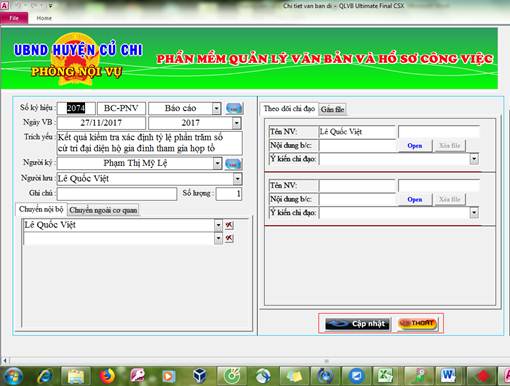Remove Lê Quốc Việt recipient with red icon
The height and width of the screenshot is (386, 510).
[229, 225]
